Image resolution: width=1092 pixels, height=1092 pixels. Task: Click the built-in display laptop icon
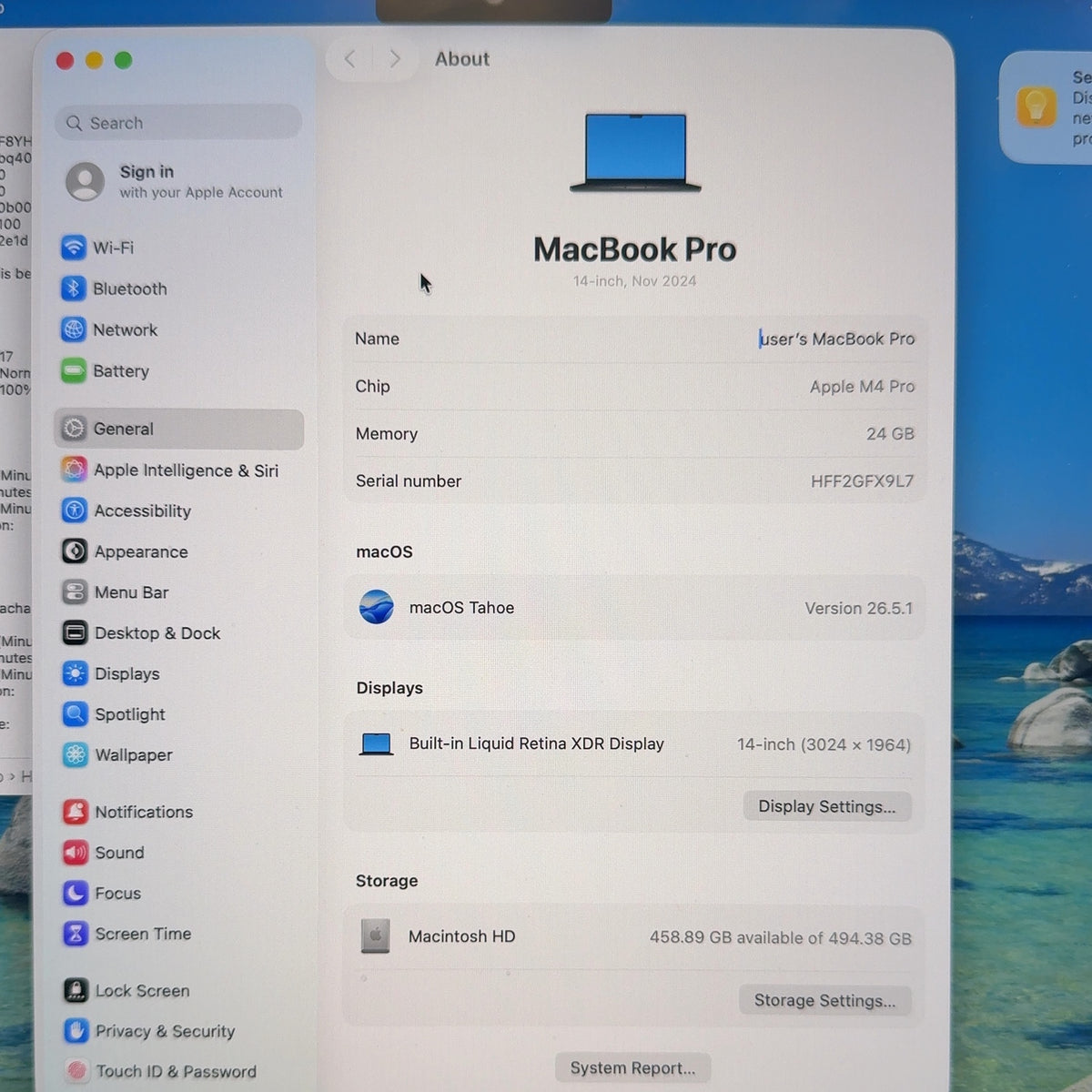click(x=376, y=744)
